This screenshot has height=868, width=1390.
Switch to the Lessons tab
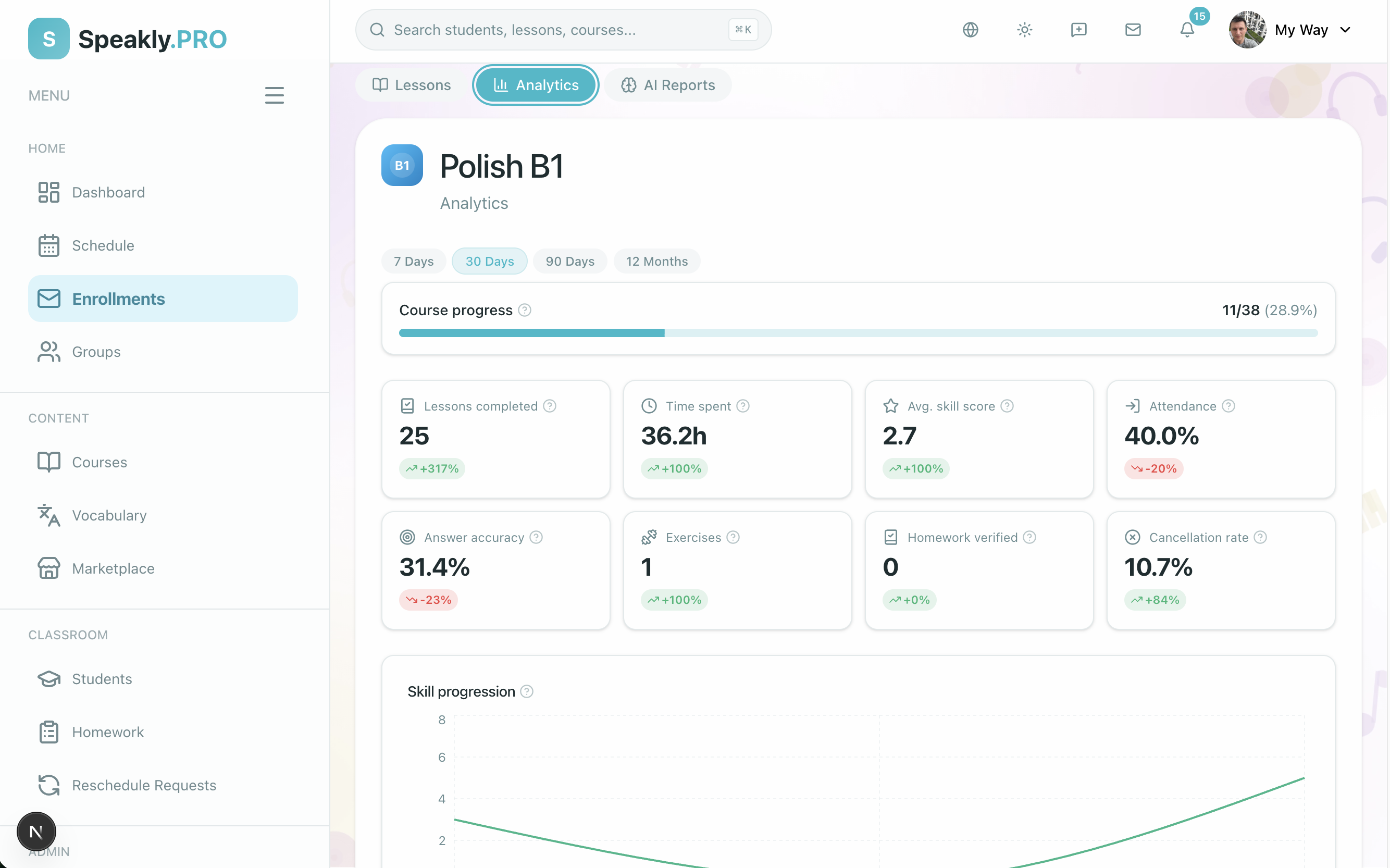click(x=412, y=85)
